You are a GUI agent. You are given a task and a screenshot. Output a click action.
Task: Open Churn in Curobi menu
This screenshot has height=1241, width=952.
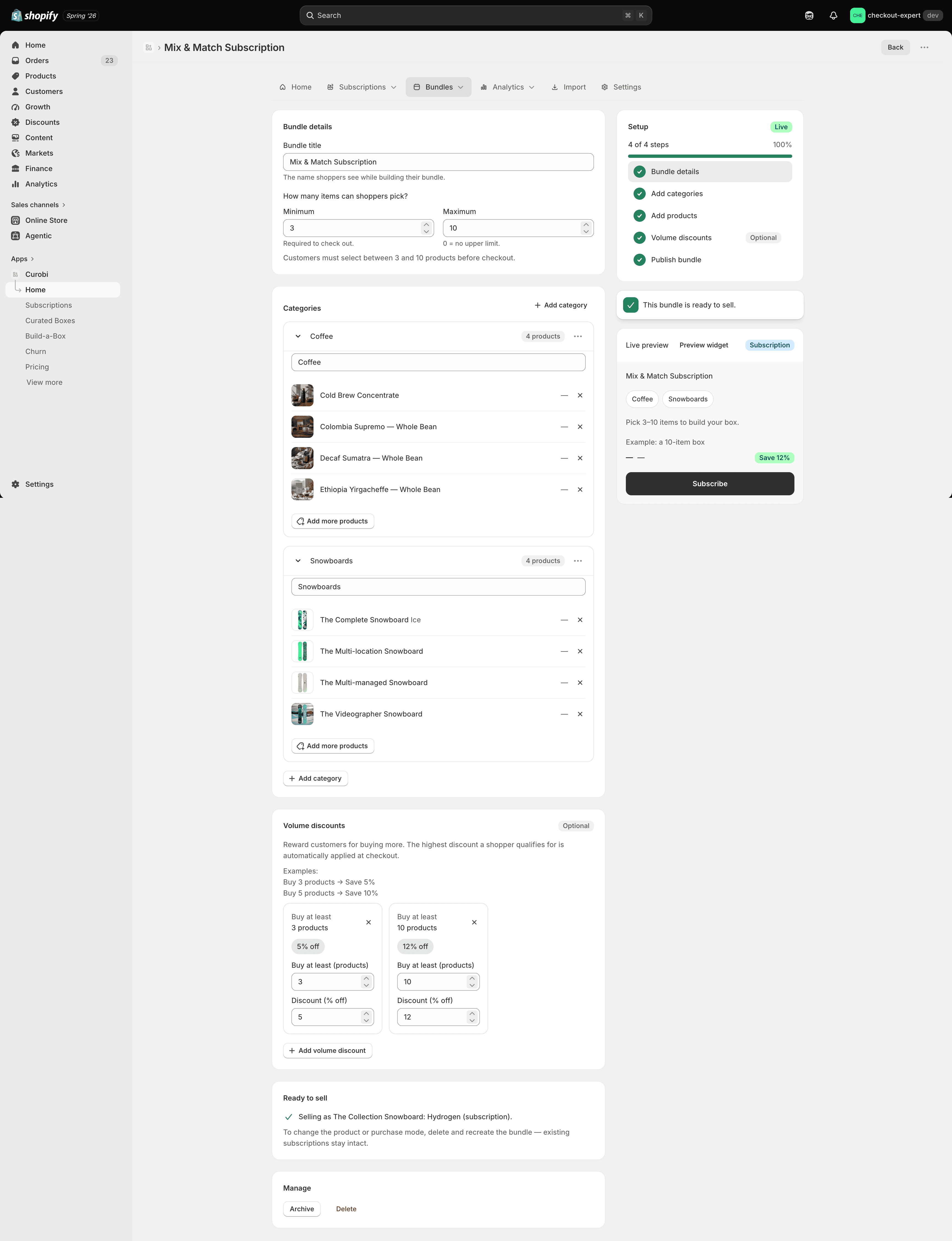pos(36,351)
